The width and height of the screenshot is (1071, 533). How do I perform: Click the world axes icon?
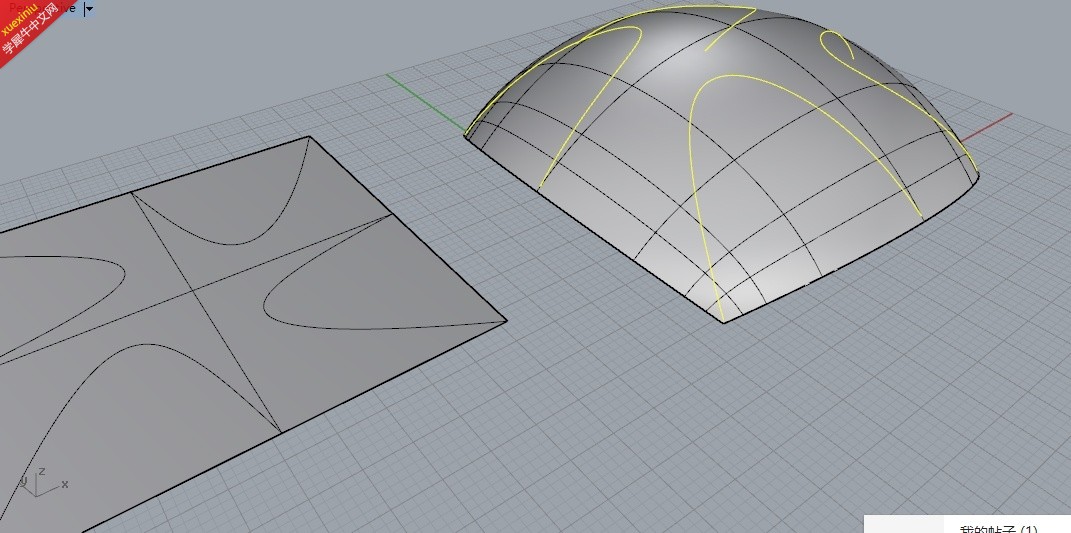click(x=42, y=481)
